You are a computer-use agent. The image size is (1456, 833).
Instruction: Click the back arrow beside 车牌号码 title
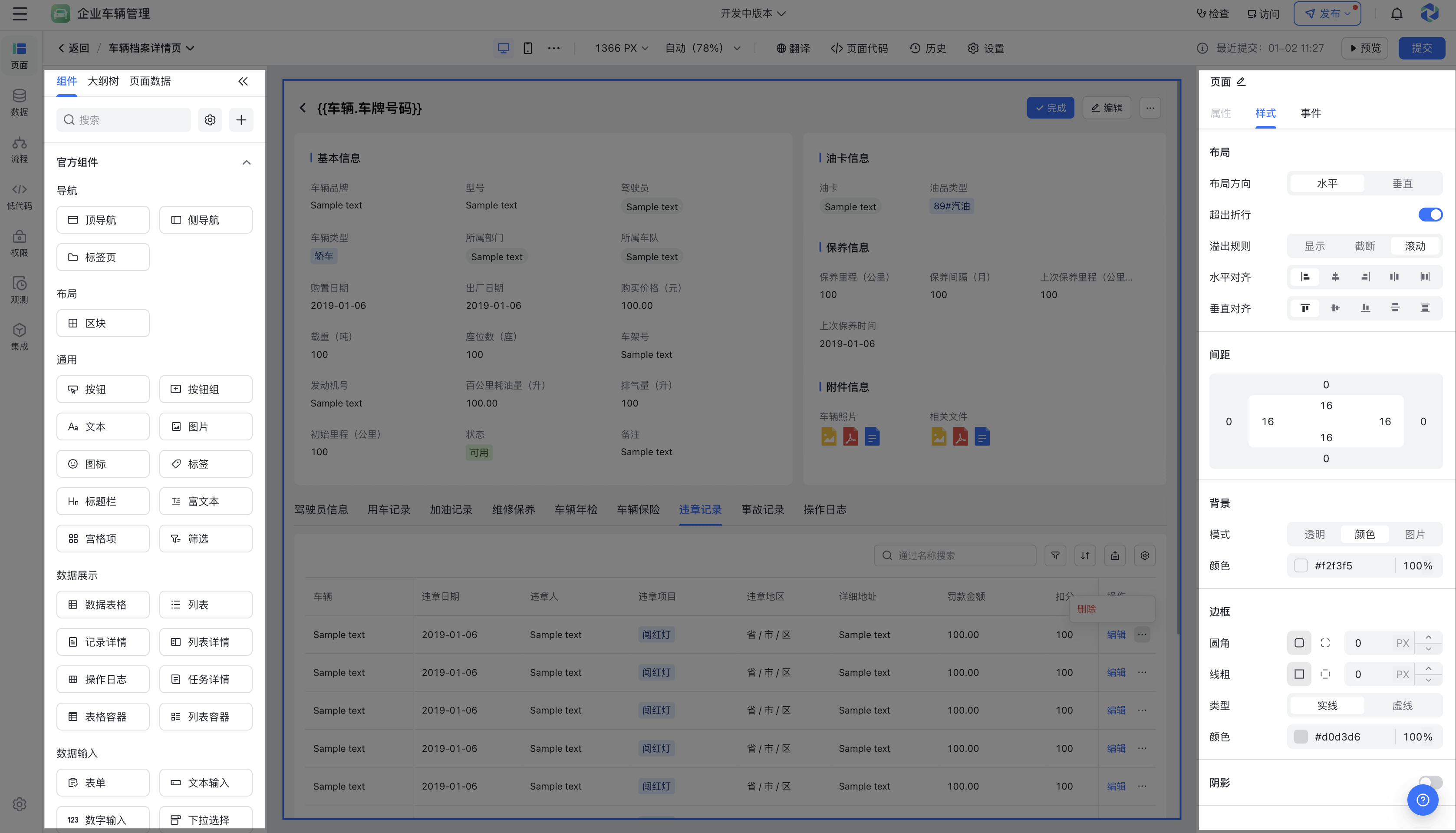click(303, 108)
